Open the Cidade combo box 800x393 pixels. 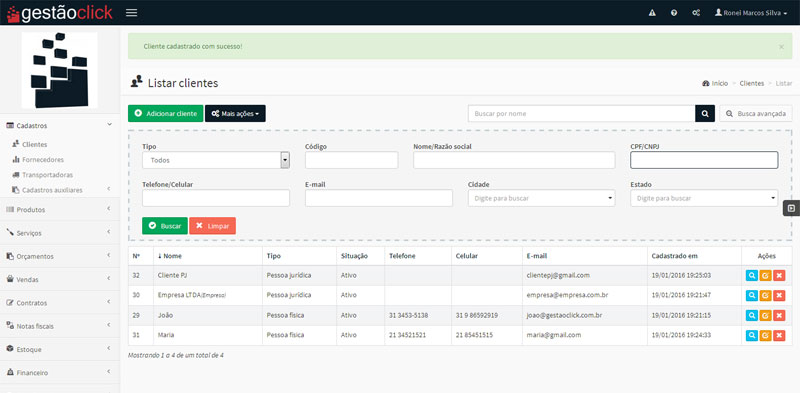pyautogui.click(x=541, y=198)
